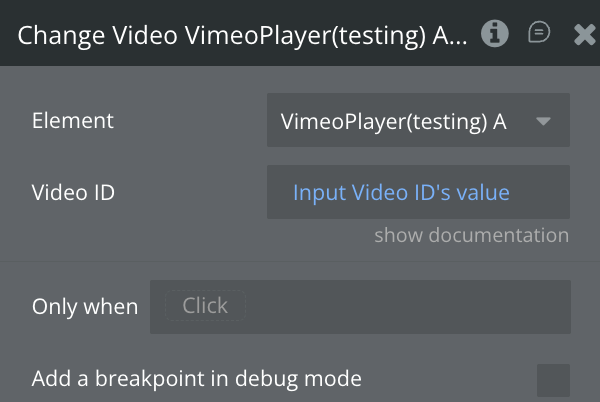Image resolution: width=600 pixels, height=402 pixels.
Task: Click the 'Video ID' field label
Action: point(73,192)
